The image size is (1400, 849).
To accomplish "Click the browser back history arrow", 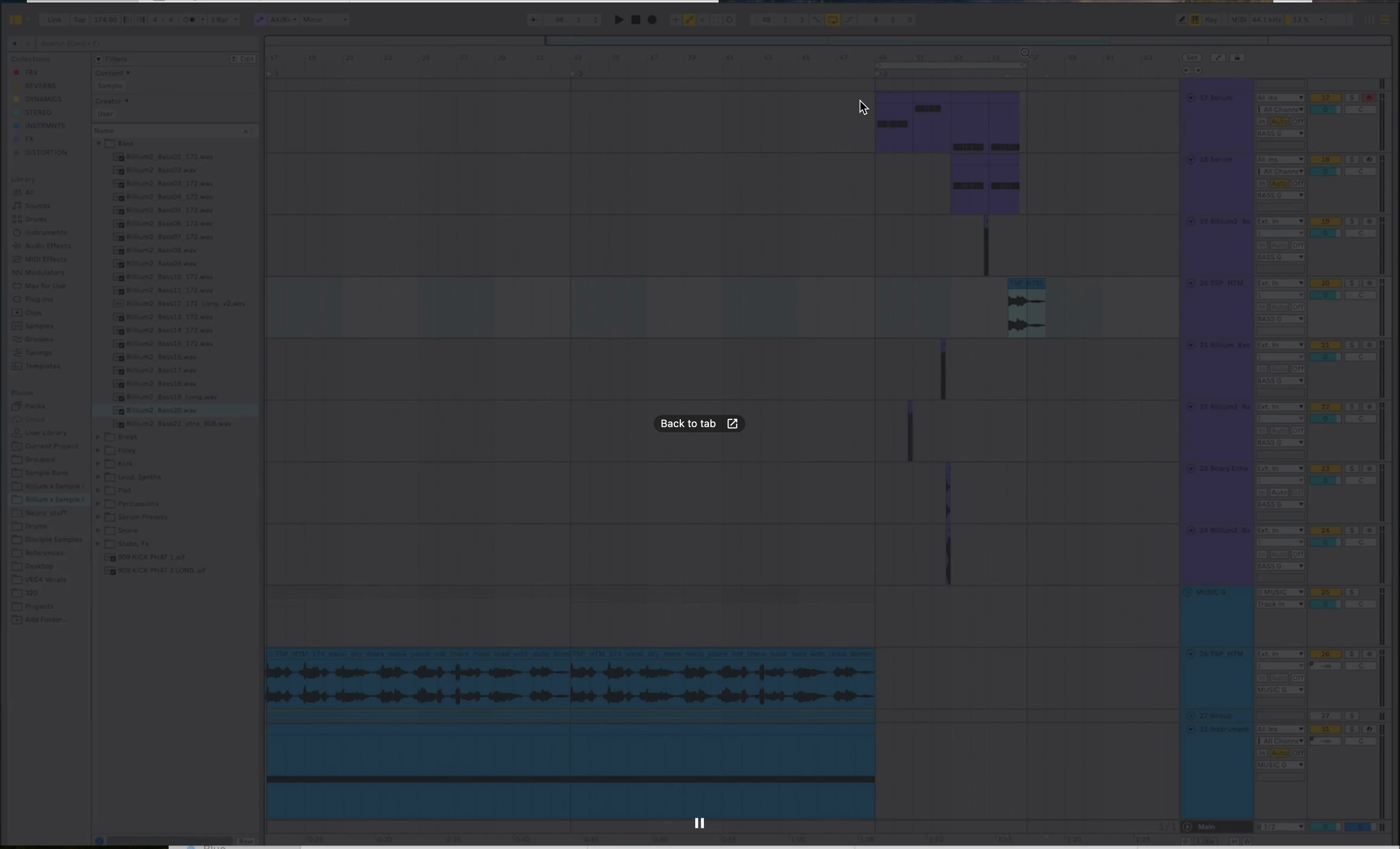I will [15, 44].
